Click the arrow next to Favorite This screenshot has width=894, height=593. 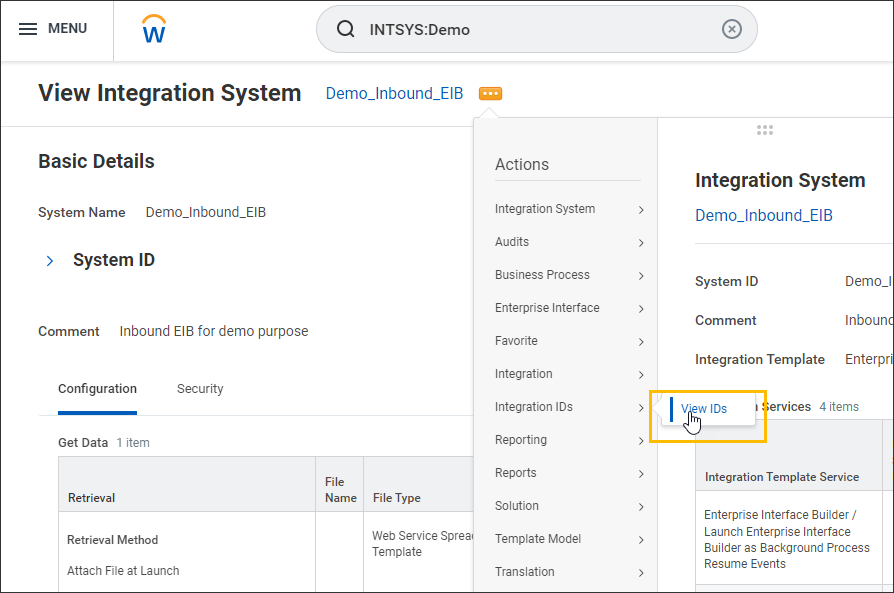click(x=641, y=342)
